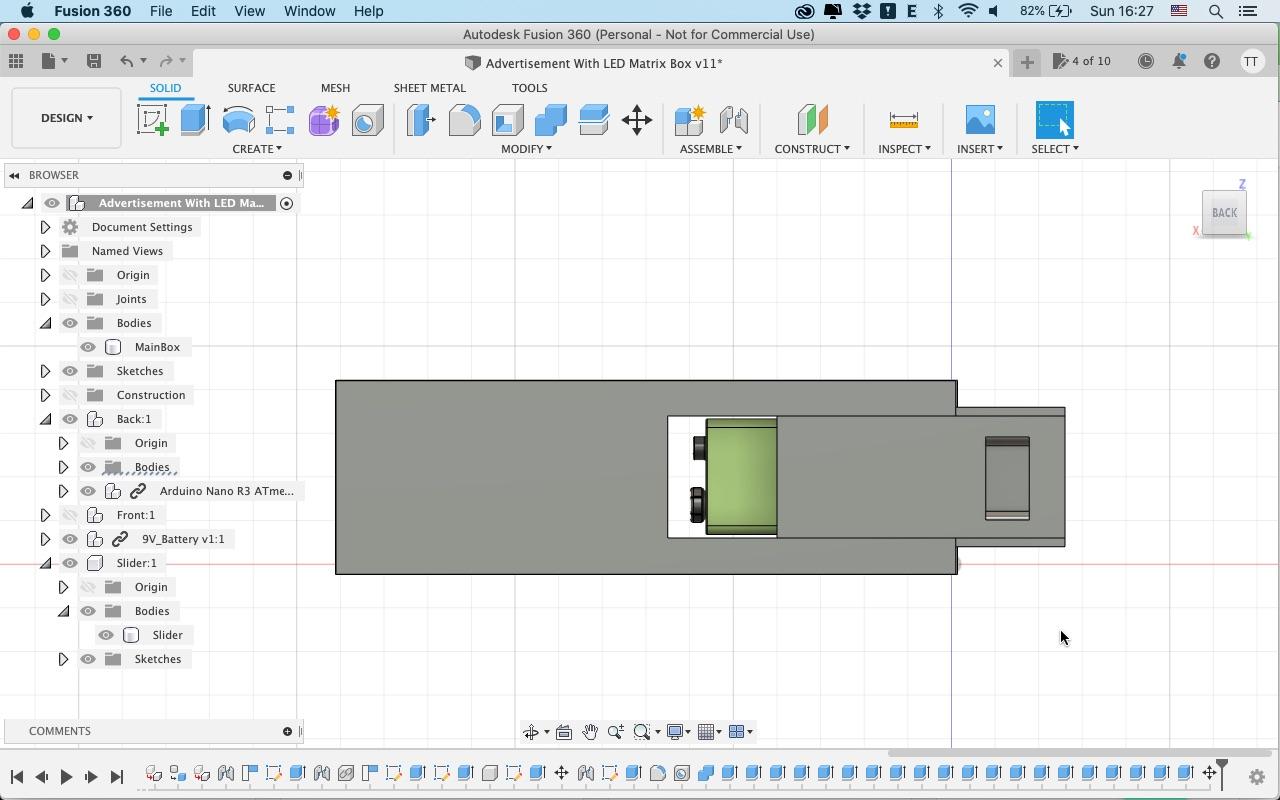
Task: Open the 4 of 10 documents indicator
Action: pos(1082,61)
